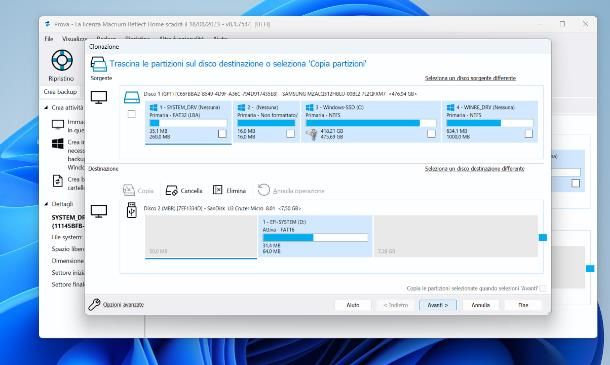Maximize the Macrium Reflect main window
Screen dimensions: 610x365
pyautogui.click(x=563, y=24)
